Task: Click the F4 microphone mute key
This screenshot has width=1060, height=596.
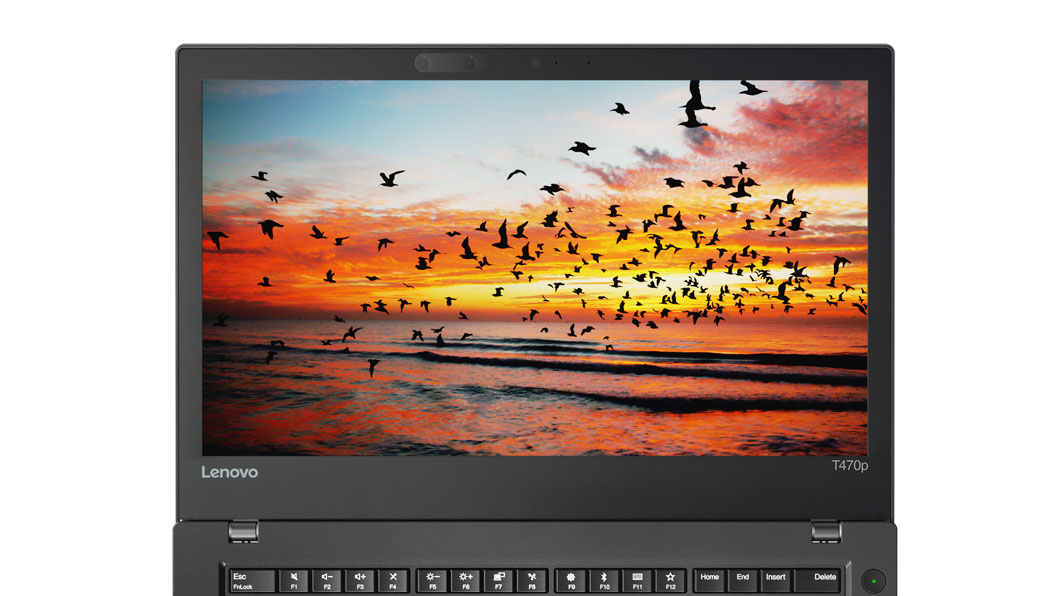Action: click(393, 581)
